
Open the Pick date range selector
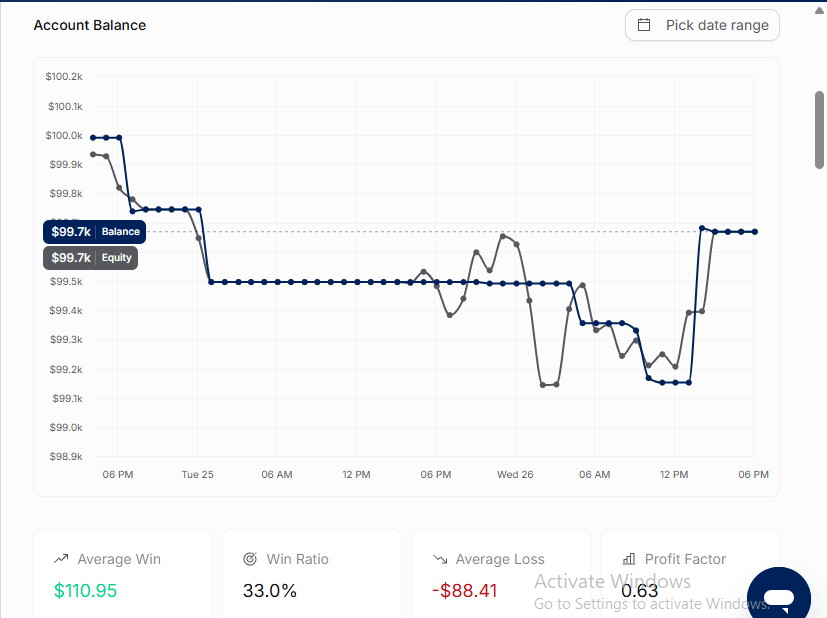click(x=702, y=25)
